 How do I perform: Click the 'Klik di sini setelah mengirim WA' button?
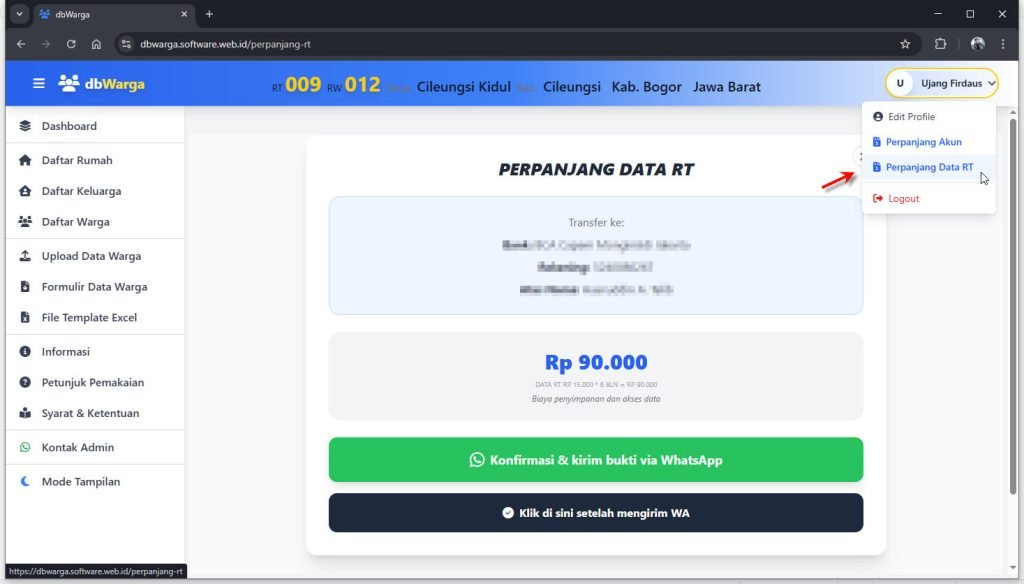pos(595,513)
